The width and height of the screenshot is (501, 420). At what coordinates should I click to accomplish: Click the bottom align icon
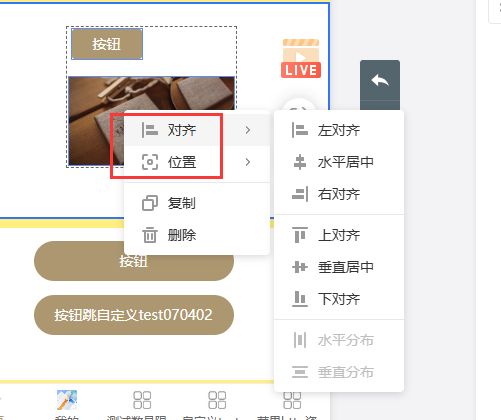pos(299,299)
